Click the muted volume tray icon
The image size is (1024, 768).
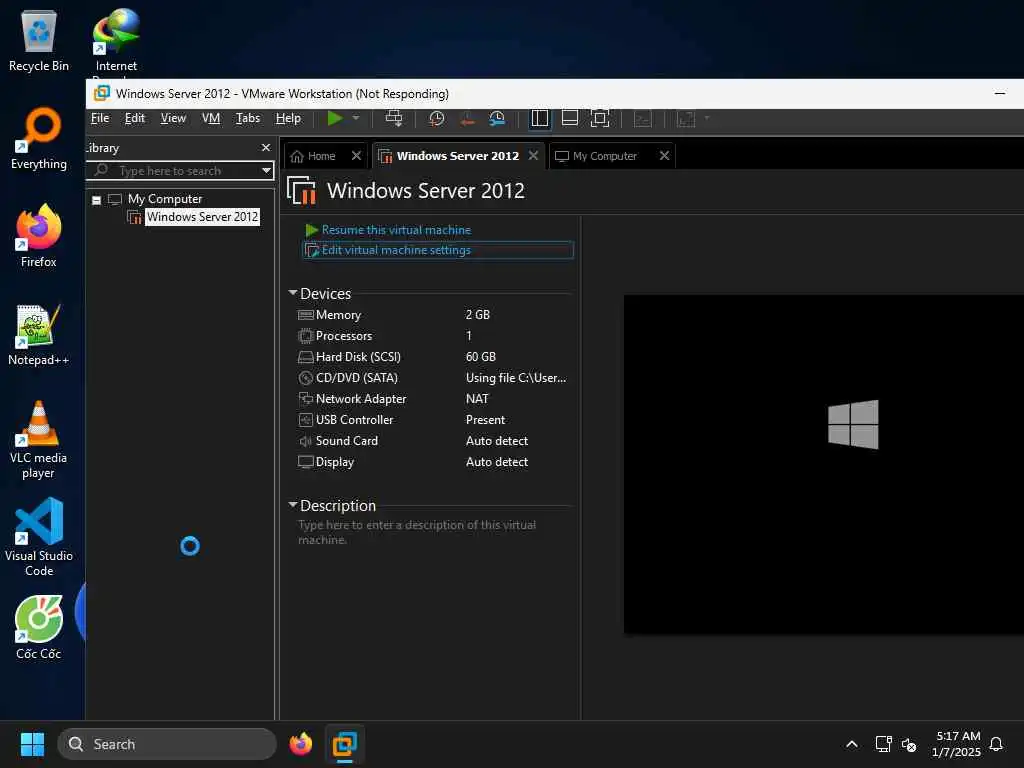coord(908,744)
